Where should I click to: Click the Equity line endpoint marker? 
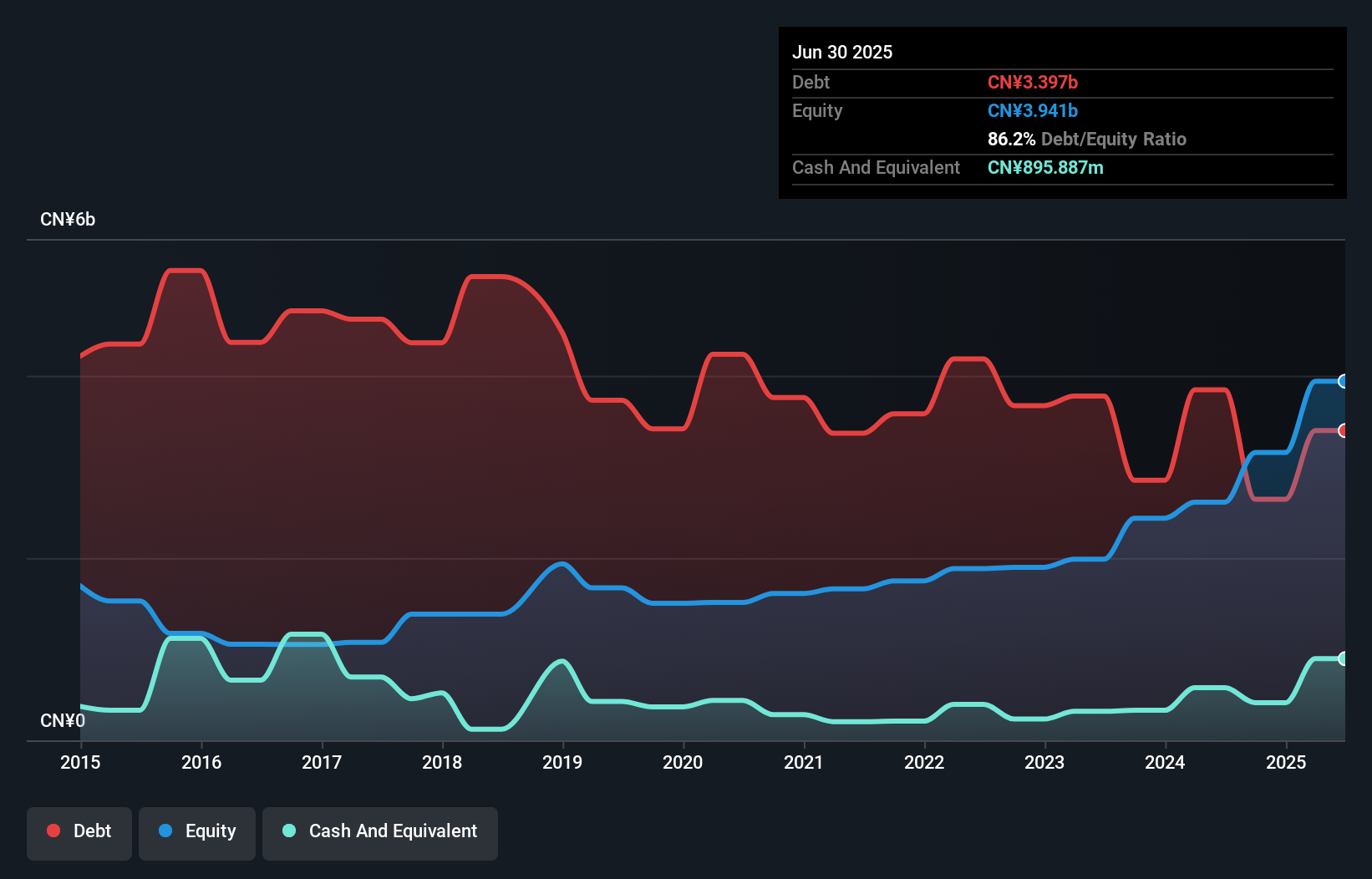1342,381
